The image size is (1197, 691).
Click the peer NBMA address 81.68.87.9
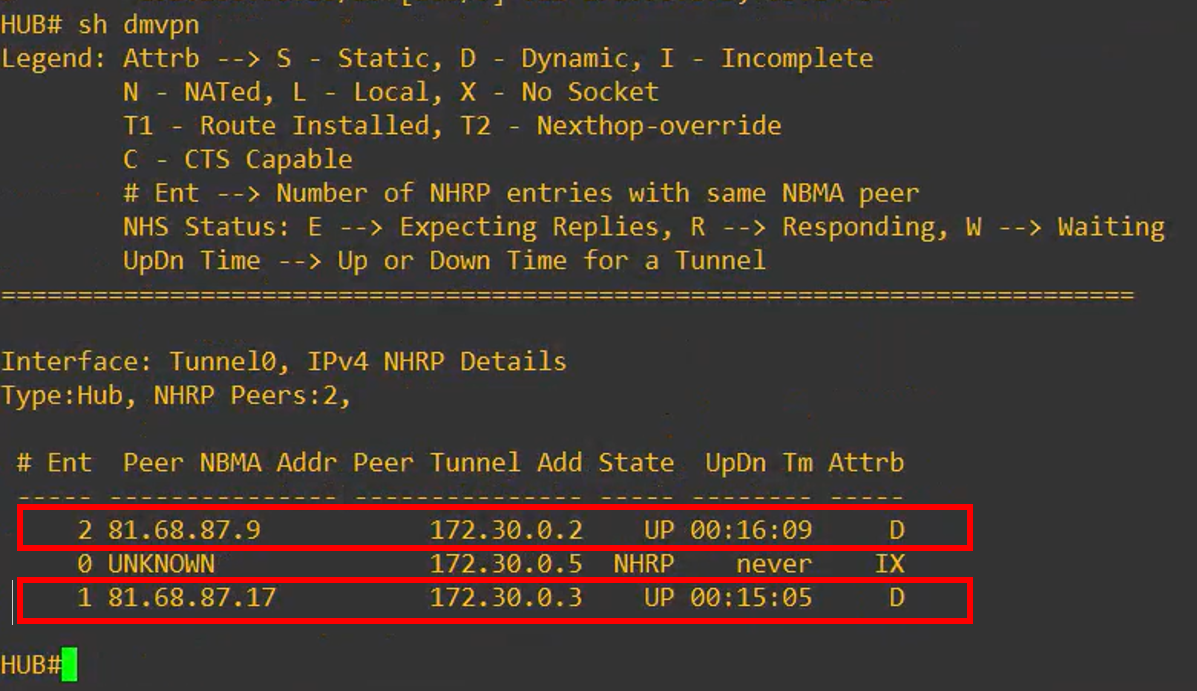coord(184,529)
